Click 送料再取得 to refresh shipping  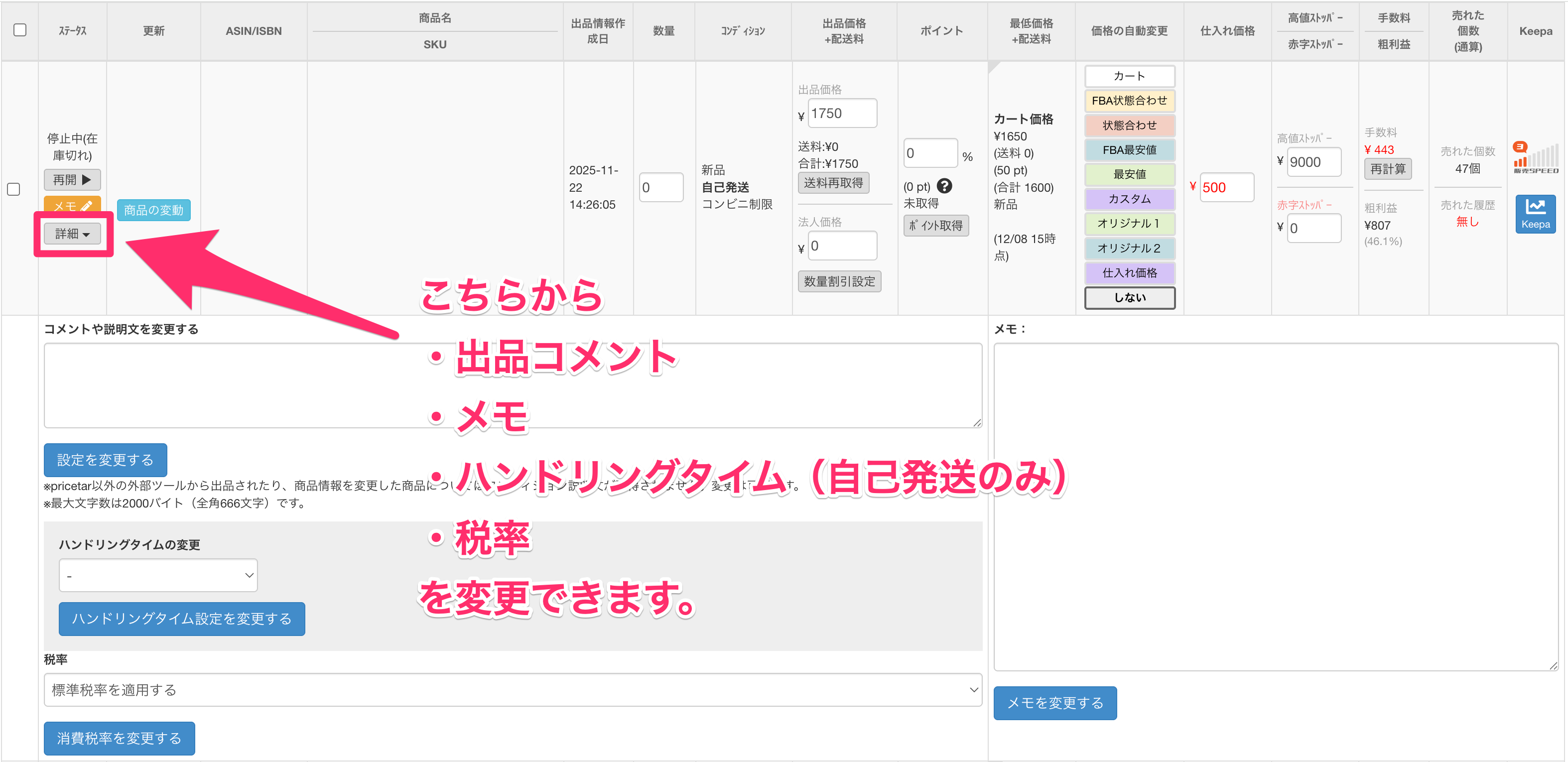pyautogui.click(x=833, y=183)
